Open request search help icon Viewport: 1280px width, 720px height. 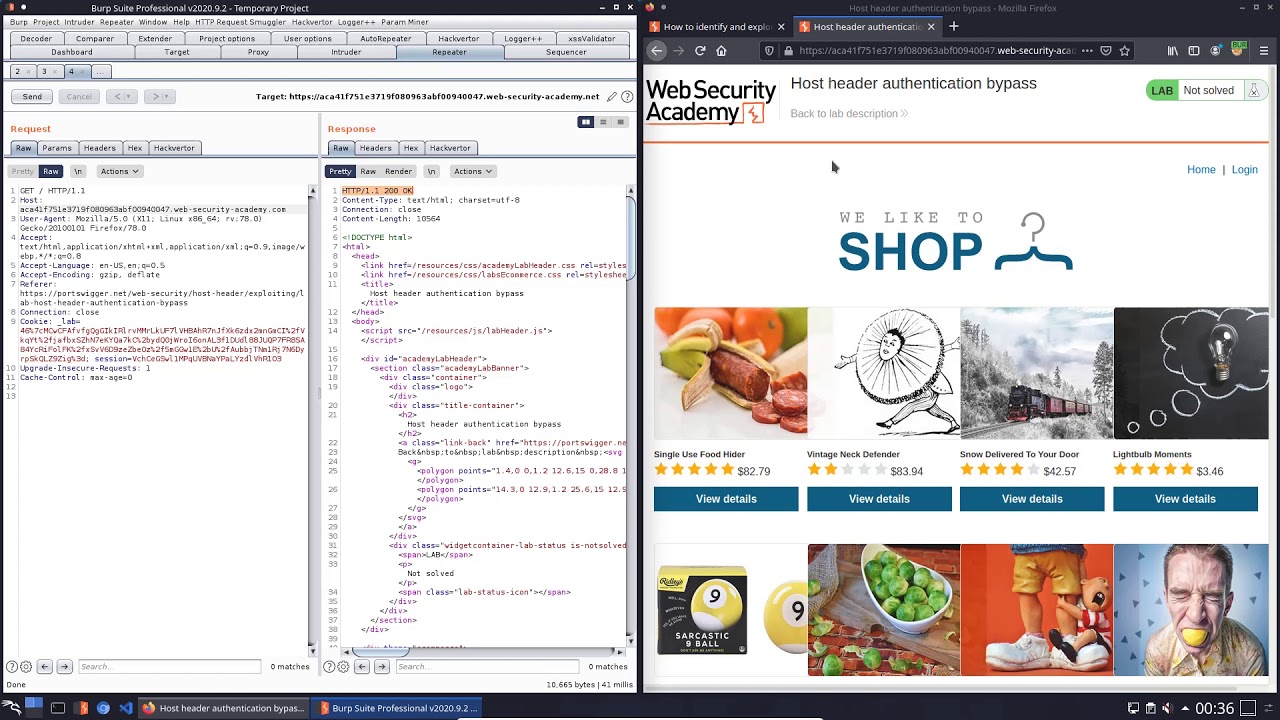(11, 667)
